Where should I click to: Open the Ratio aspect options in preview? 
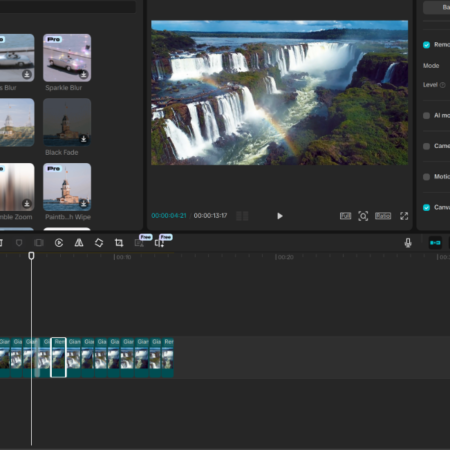(383, 216)
